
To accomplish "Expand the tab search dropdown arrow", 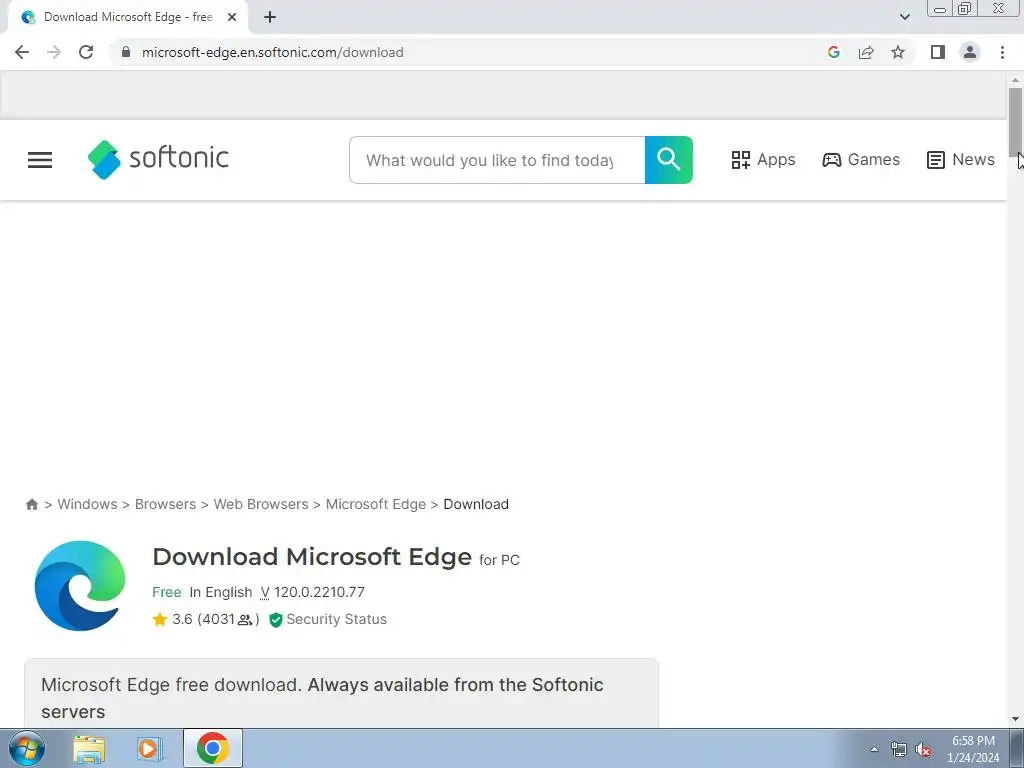I will coord(904,17).
